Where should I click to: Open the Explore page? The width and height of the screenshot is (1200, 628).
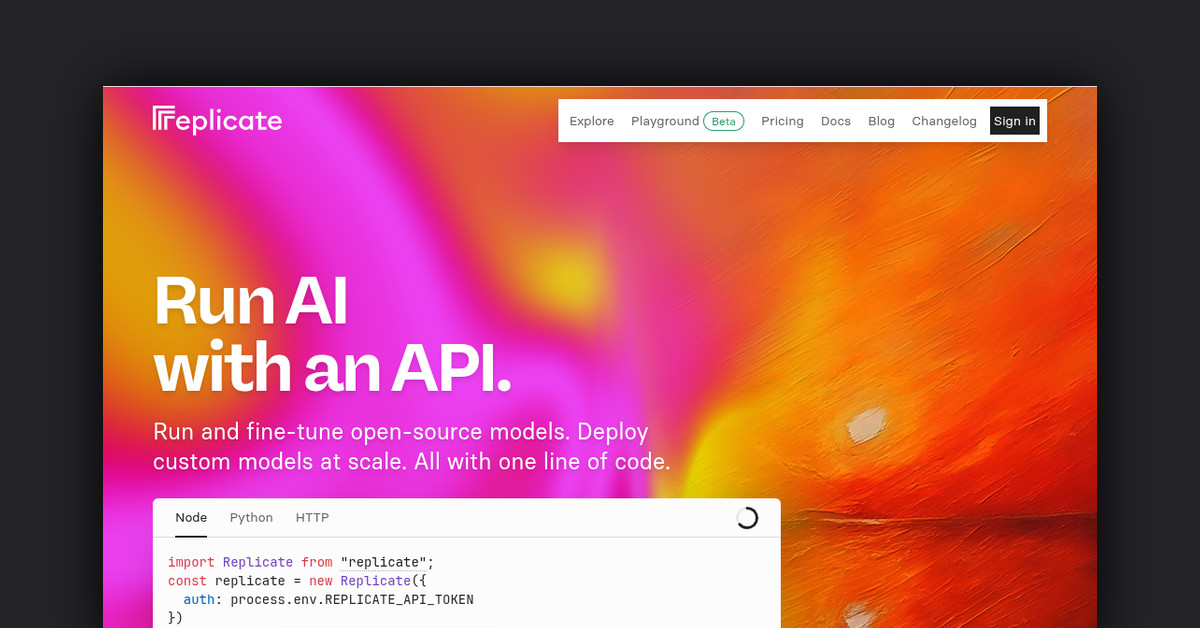click(x=591, y=121)
